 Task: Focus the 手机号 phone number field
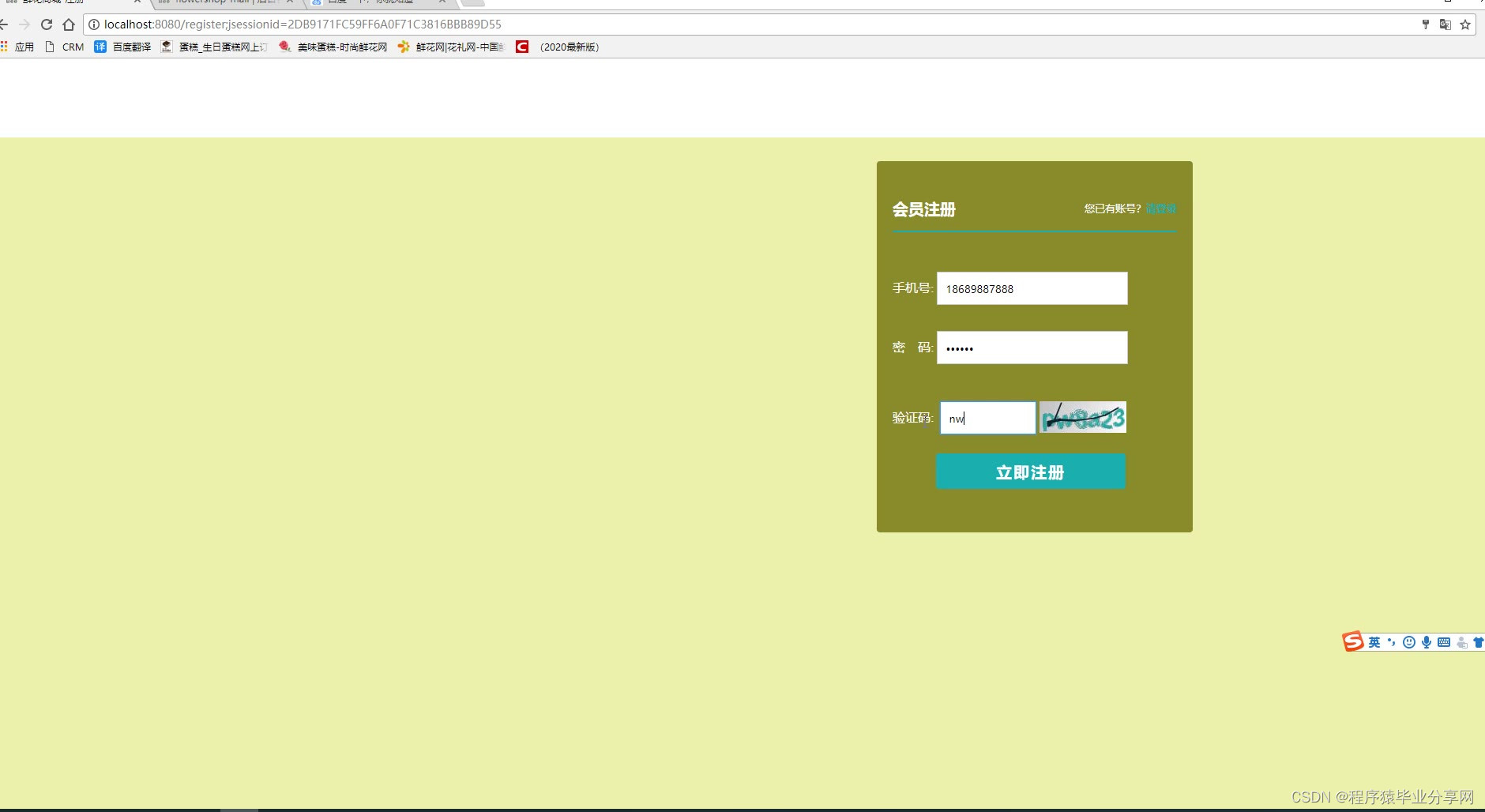1032,288
